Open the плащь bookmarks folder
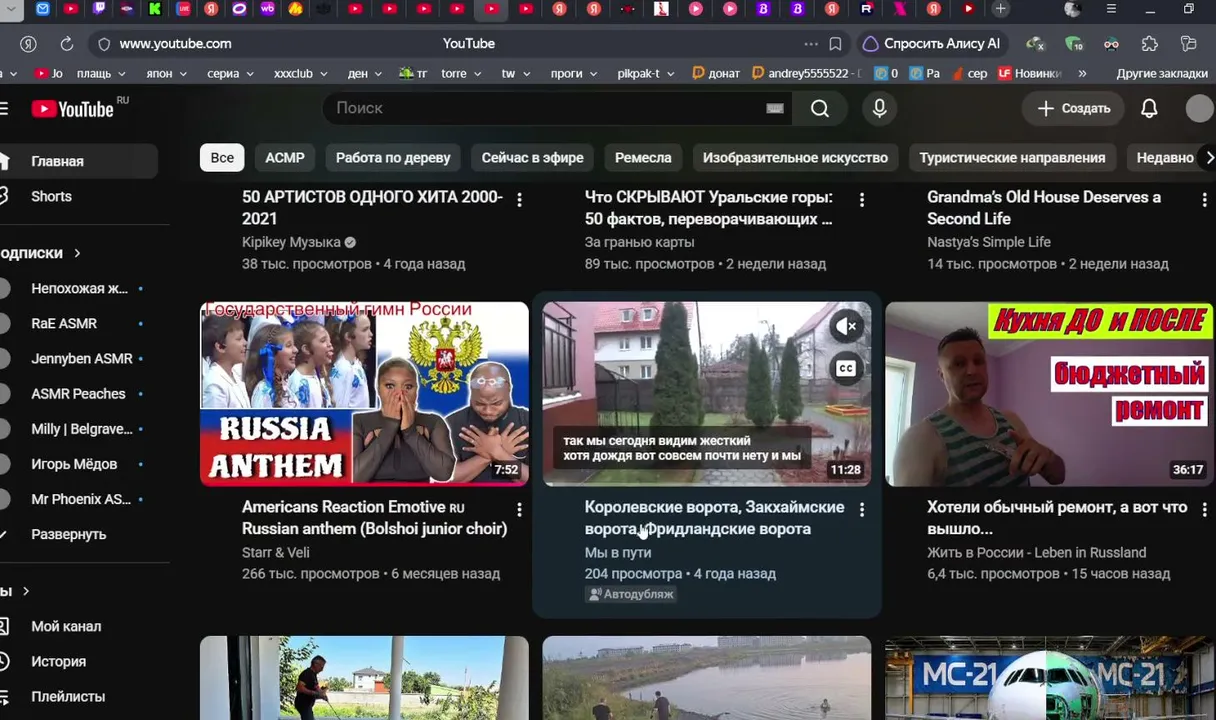The height and width of the screenshot is (720, 1216). coord(101,73)
